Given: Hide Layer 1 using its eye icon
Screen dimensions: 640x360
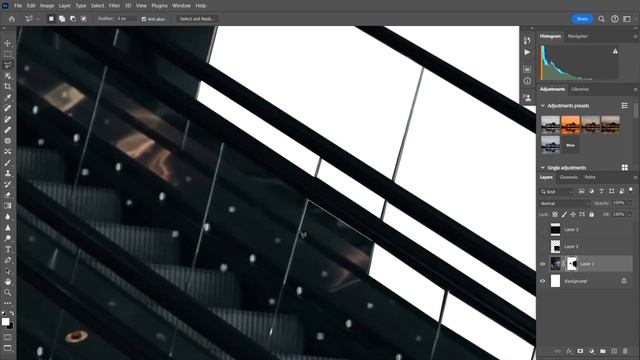Looking at the screenshot, I should coord(542,264).
